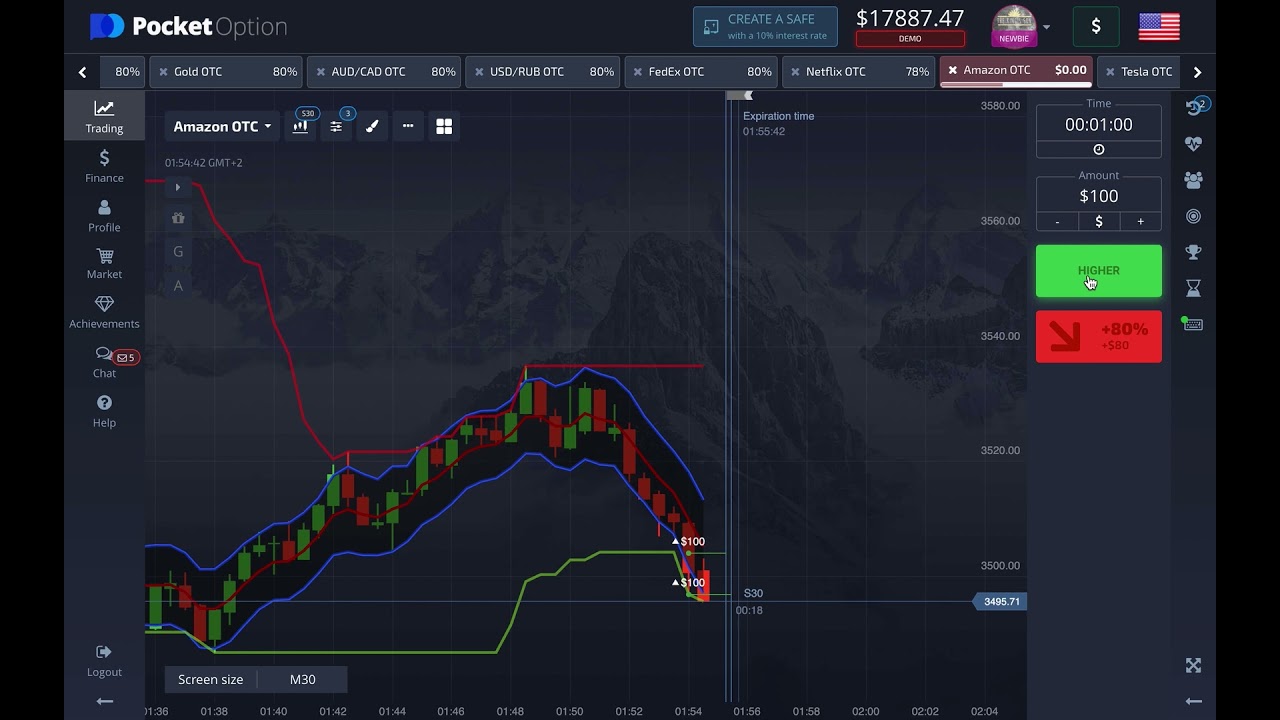
Task: Open the Market section
Action: (x=104, y=263)
